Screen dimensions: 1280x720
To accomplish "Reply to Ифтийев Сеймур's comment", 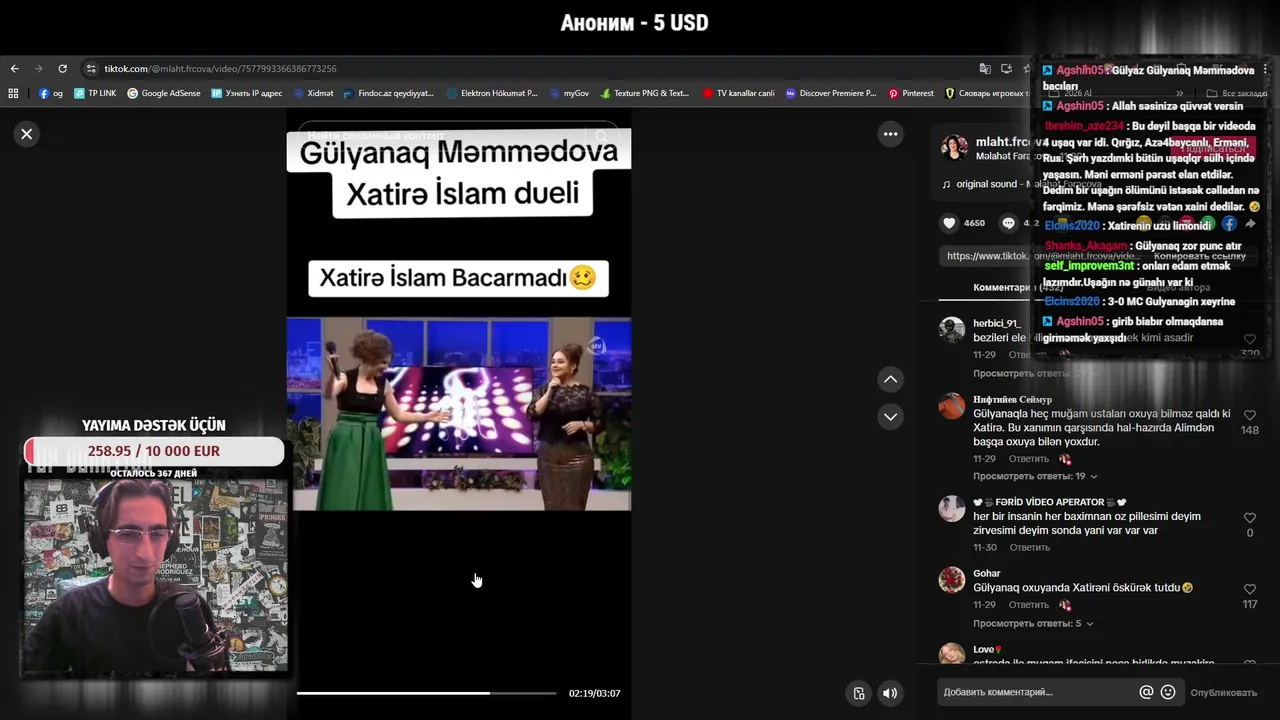I will (1028, 459).
